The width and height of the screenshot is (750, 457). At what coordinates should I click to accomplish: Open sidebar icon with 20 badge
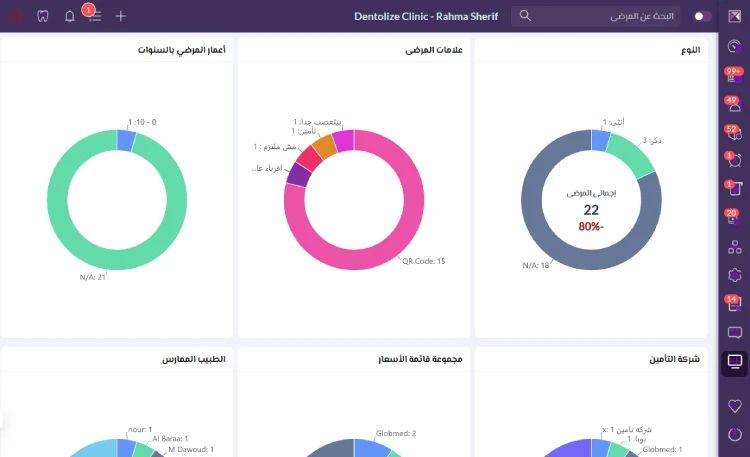735,218
